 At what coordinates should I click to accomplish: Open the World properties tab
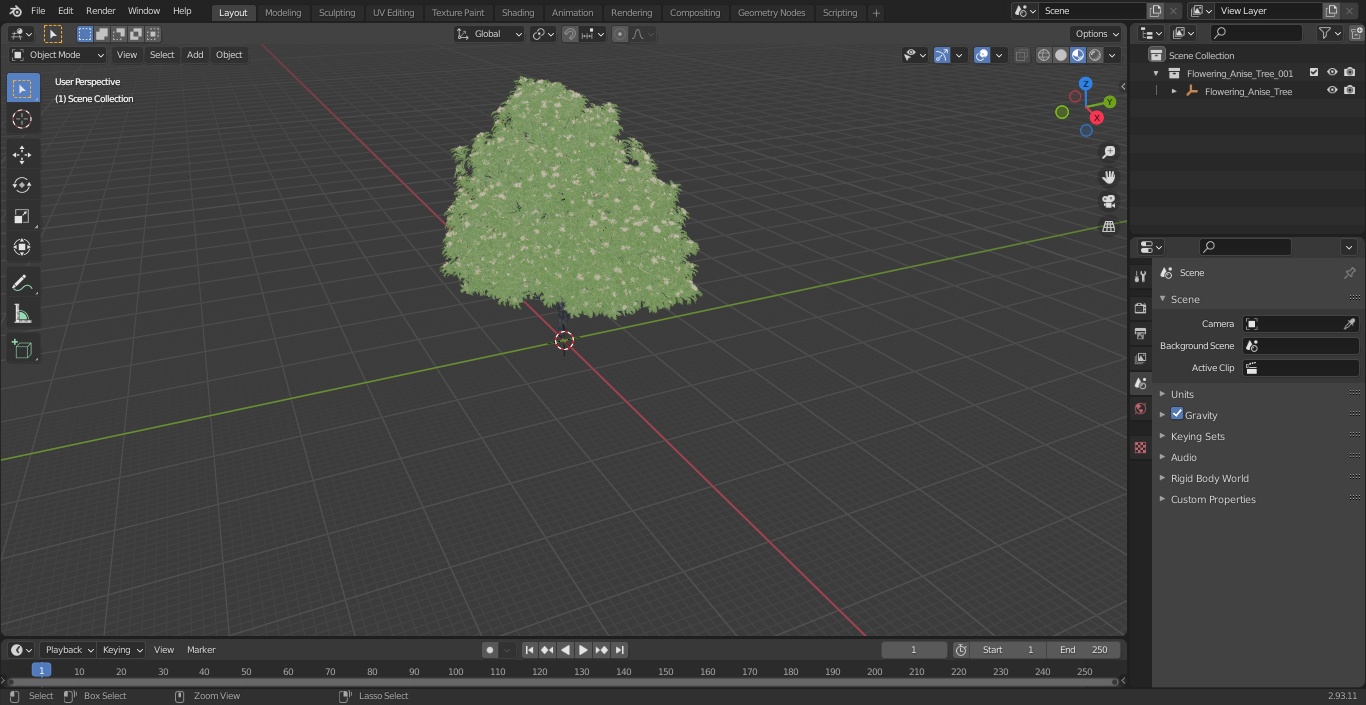[1140, 408]
